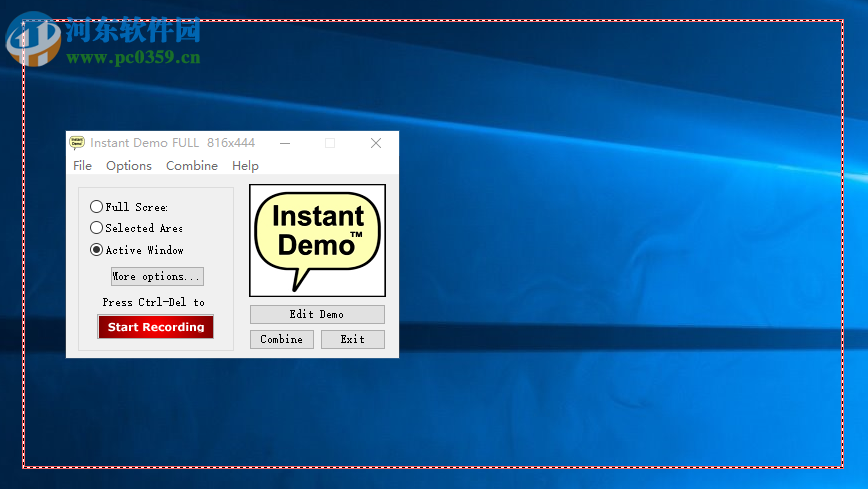Select the Full Screen radio option
The height and width of the screenshot is (489, 868).
129,207
